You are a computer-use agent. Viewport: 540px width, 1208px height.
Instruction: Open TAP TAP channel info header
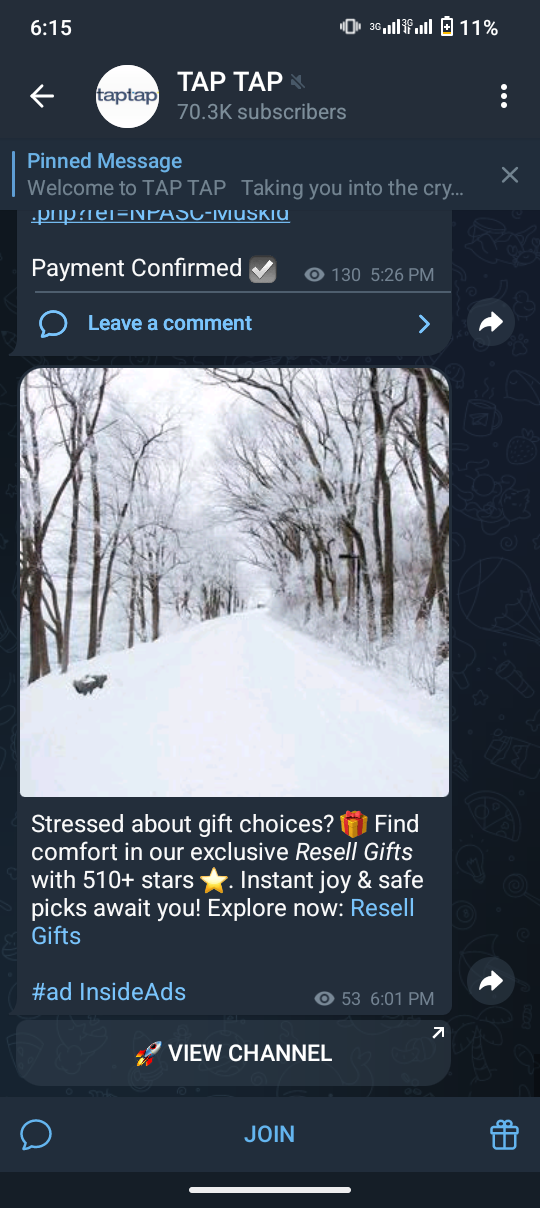pyautogui.click(x=262, y=96)
